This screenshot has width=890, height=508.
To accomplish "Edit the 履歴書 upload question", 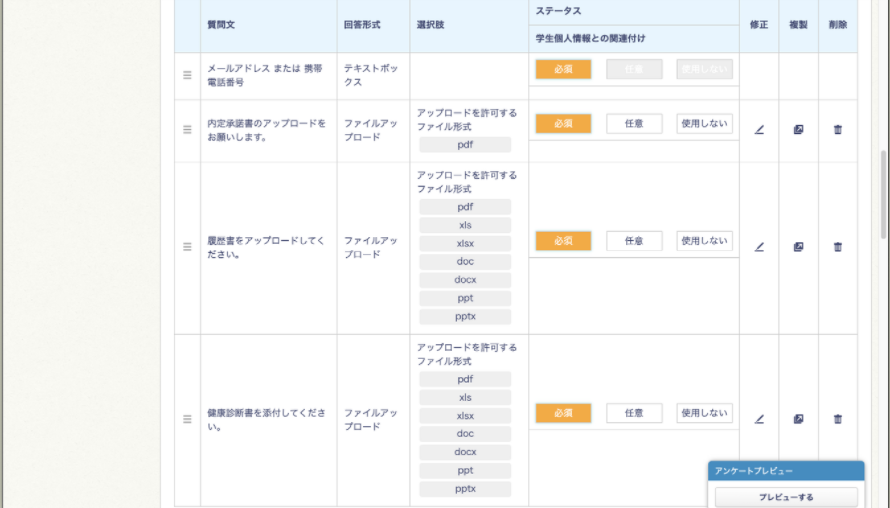I will (x=759, y=247).
